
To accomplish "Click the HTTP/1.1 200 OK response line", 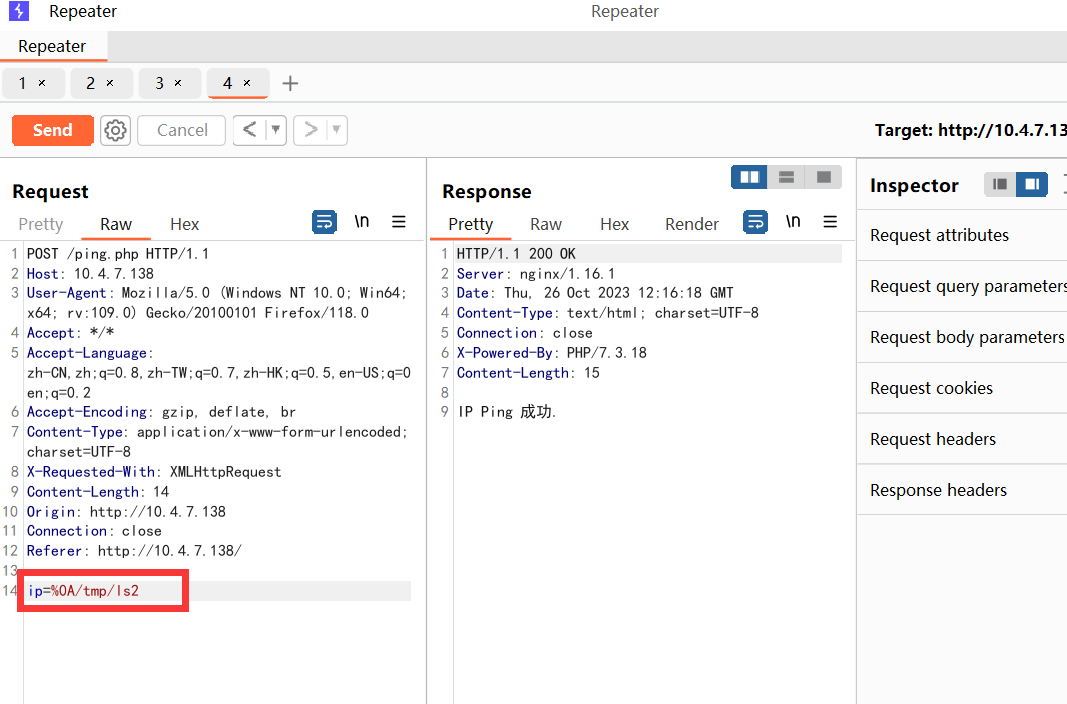I will 516,254.
